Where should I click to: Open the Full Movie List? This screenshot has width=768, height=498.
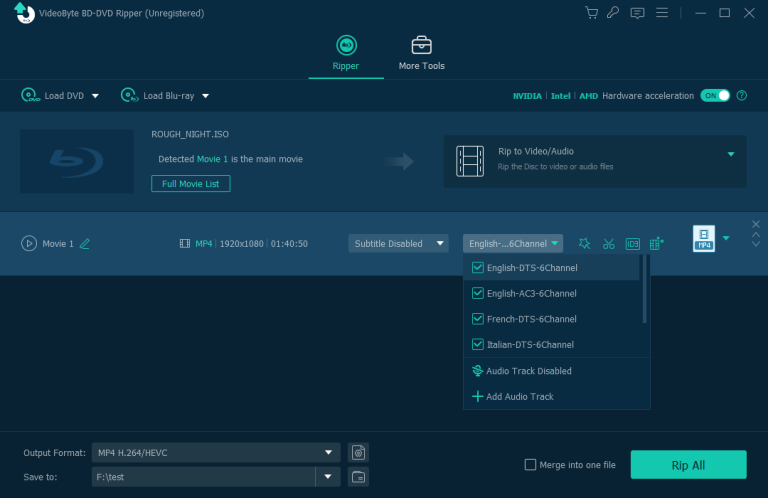pyautogui.click(x=191, y=184)
